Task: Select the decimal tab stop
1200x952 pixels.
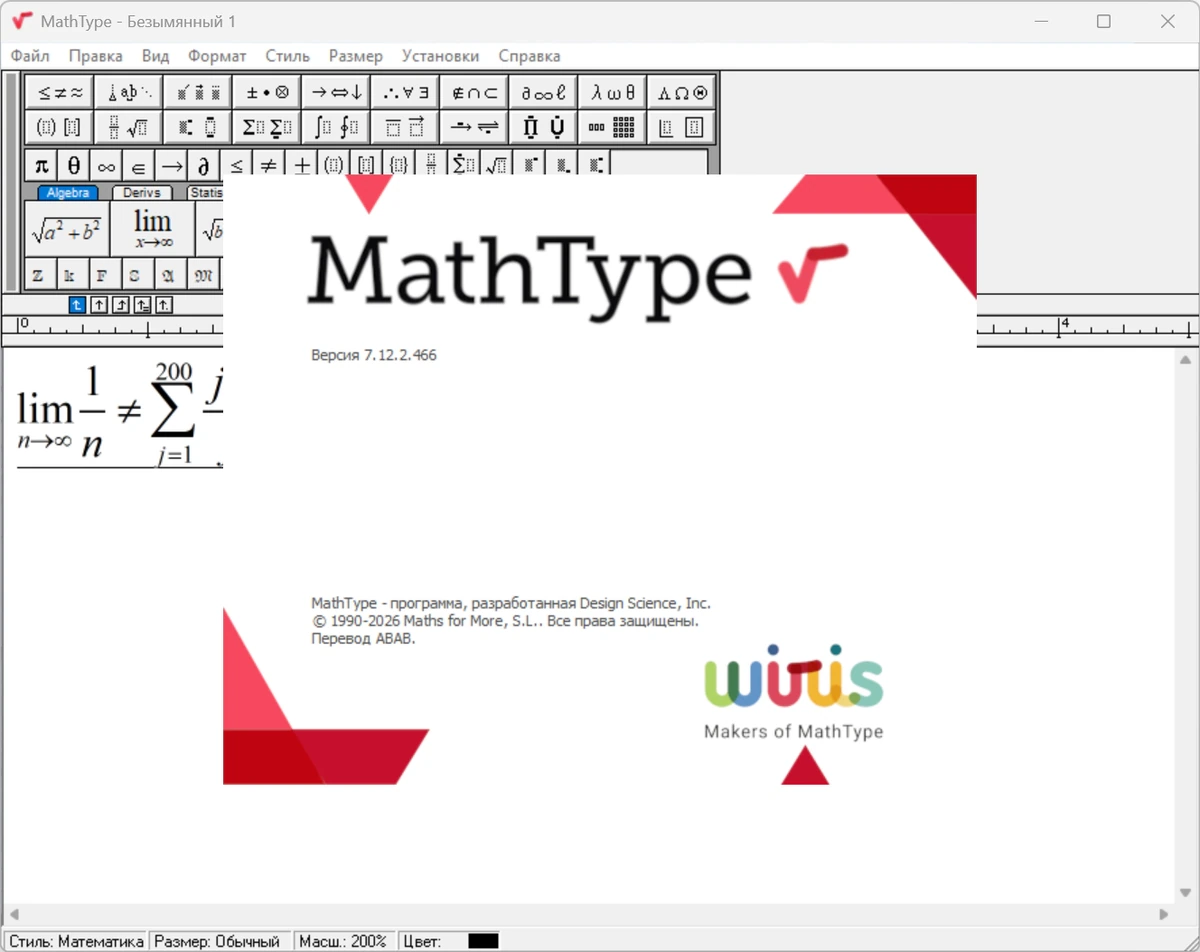Action: point(165,305)
